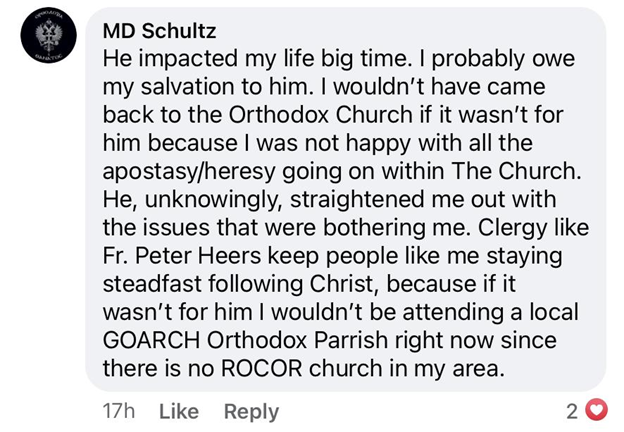Like MD Schultz's comment
Viewport: 624px width, 432px height.
pos(179,411)
